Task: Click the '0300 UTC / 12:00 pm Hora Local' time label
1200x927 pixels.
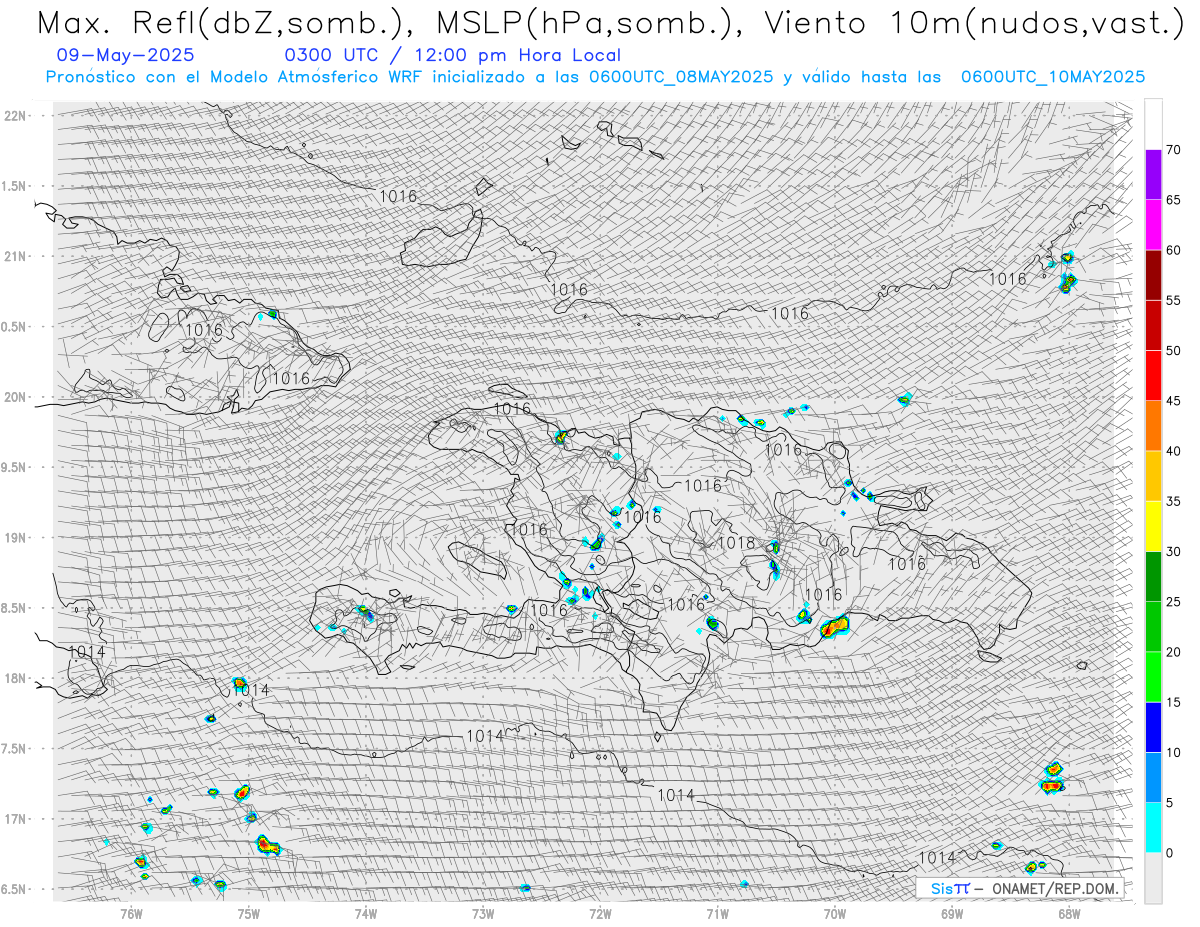Action: click(453, 56)
